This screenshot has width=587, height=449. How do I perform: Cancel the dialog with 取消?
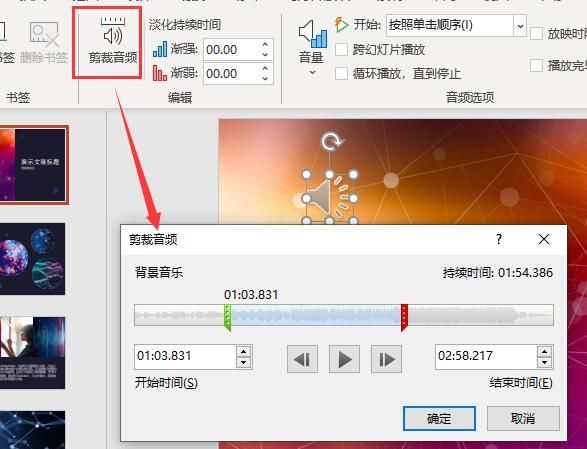[523, 418]
